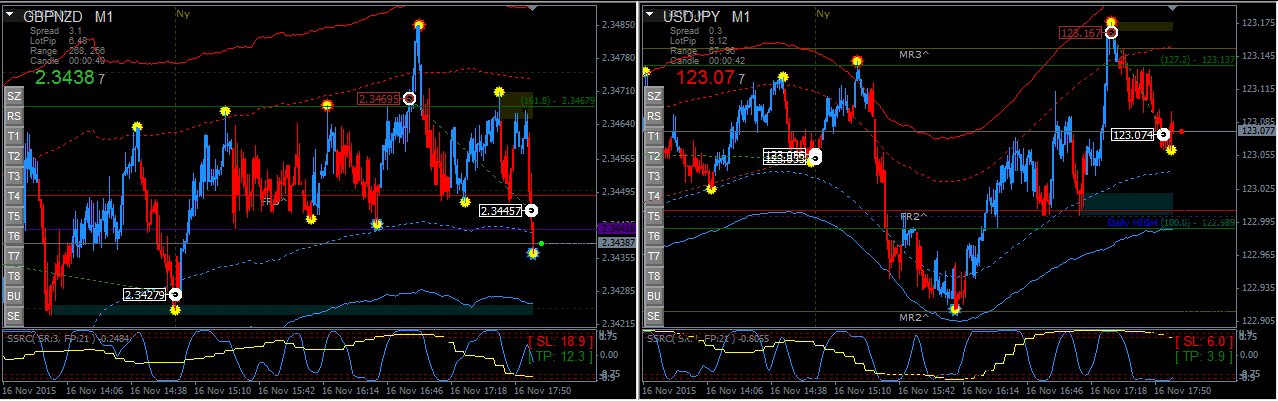Viewport: 1278px width, 401px height.
Task: Click 16 Nov 15:42 on USDJPY time axis
Action: (926, 390)
